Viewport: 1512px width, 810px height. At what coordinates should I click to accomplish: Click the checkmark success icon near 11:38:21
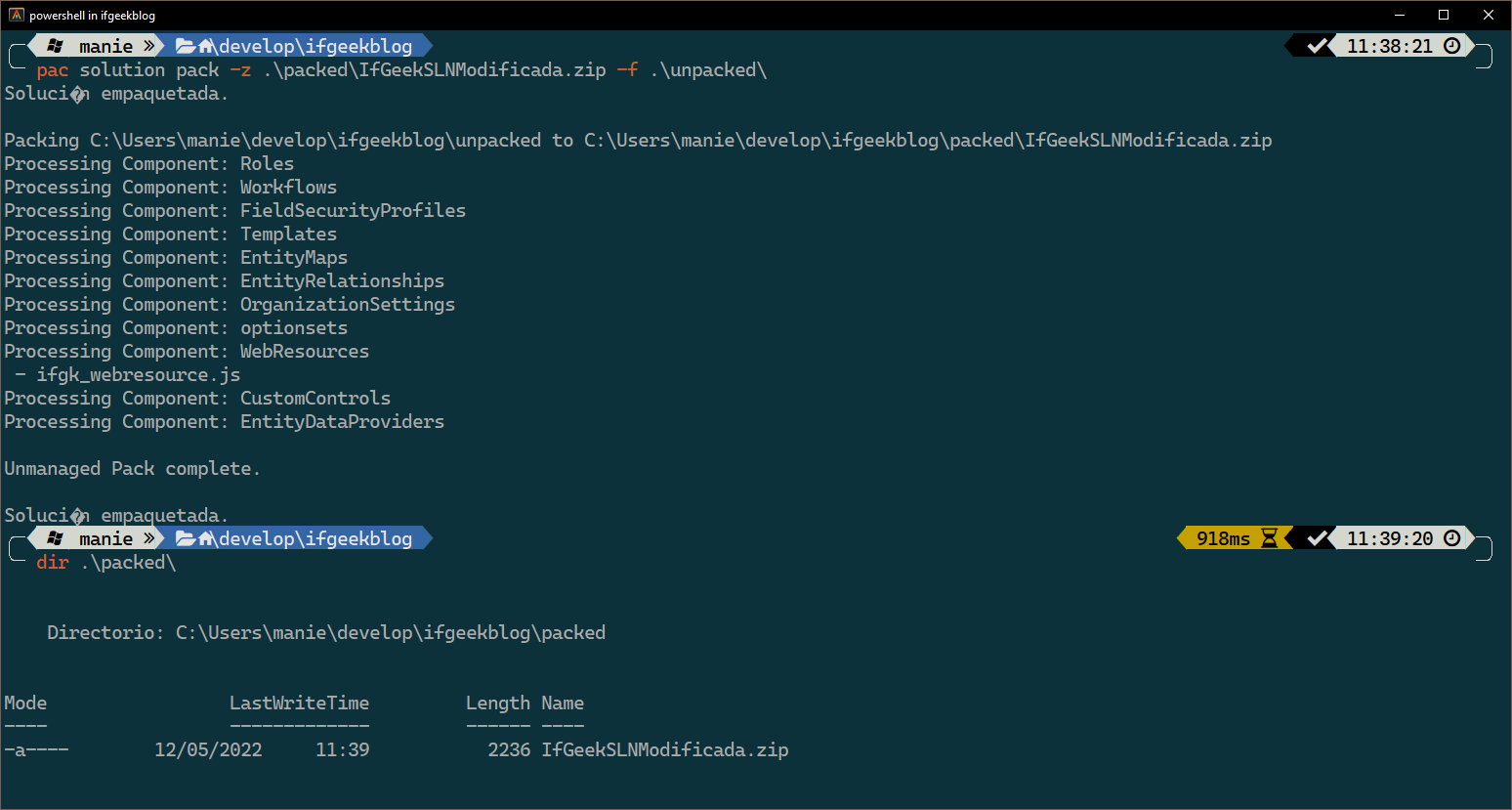coord(1319,45)
